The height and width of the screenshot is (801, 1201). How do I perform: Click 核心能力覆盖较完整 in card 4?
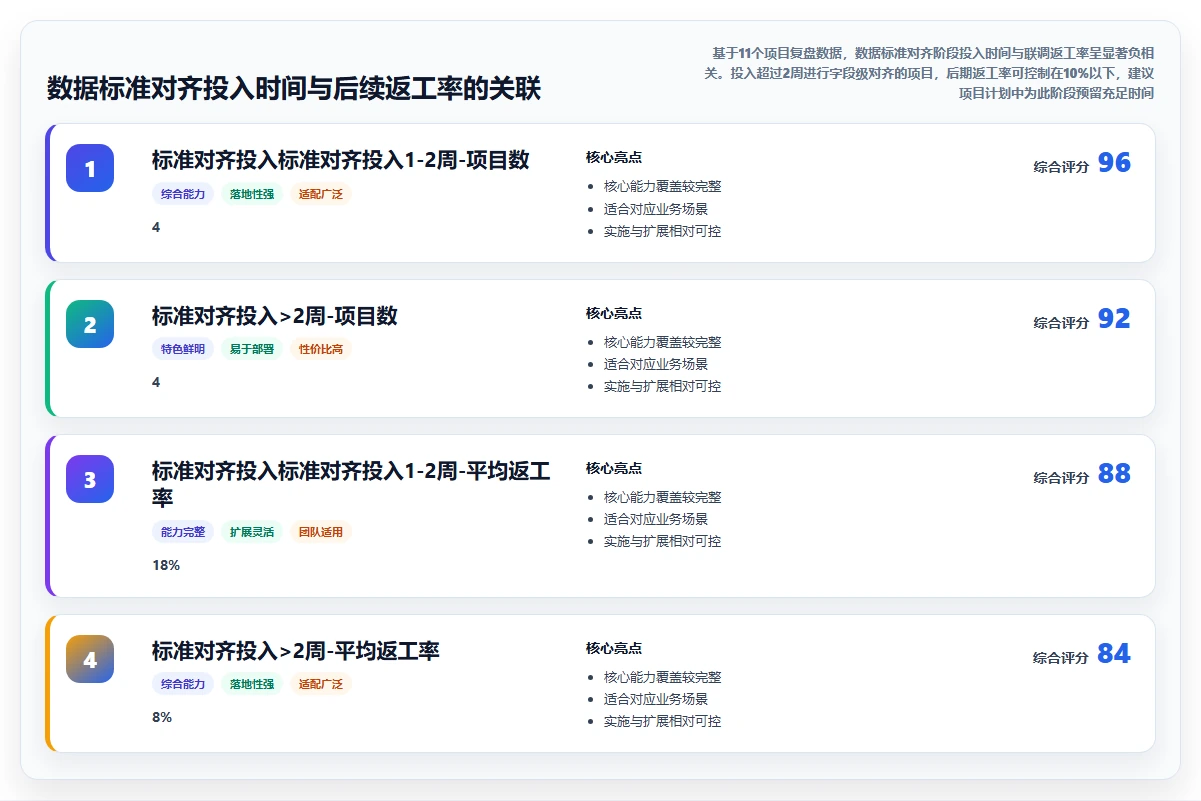pos(662,677)
